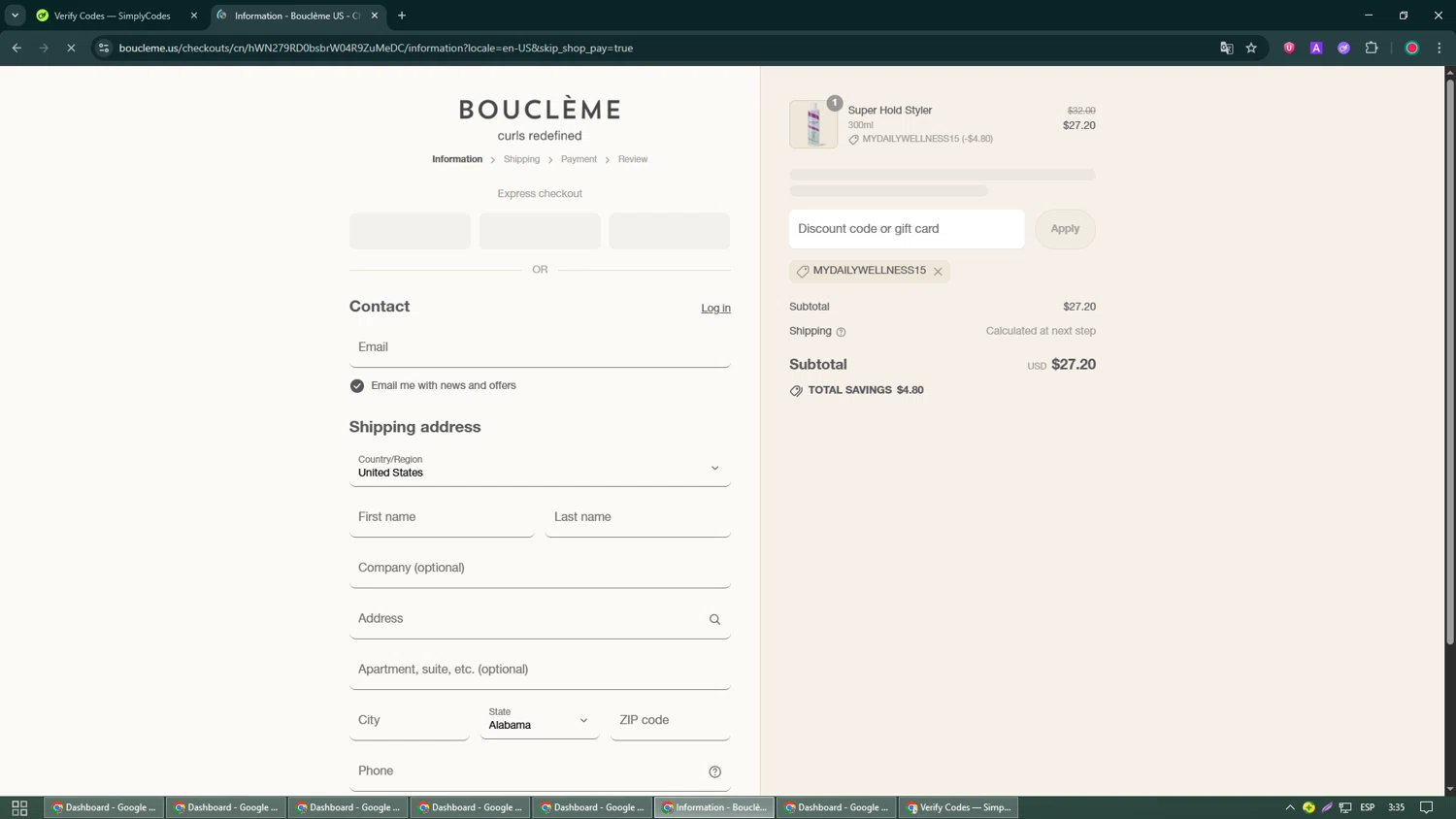Go to the Review breadcrumb step
This screenshot has width=1456, height=819.
633,159
